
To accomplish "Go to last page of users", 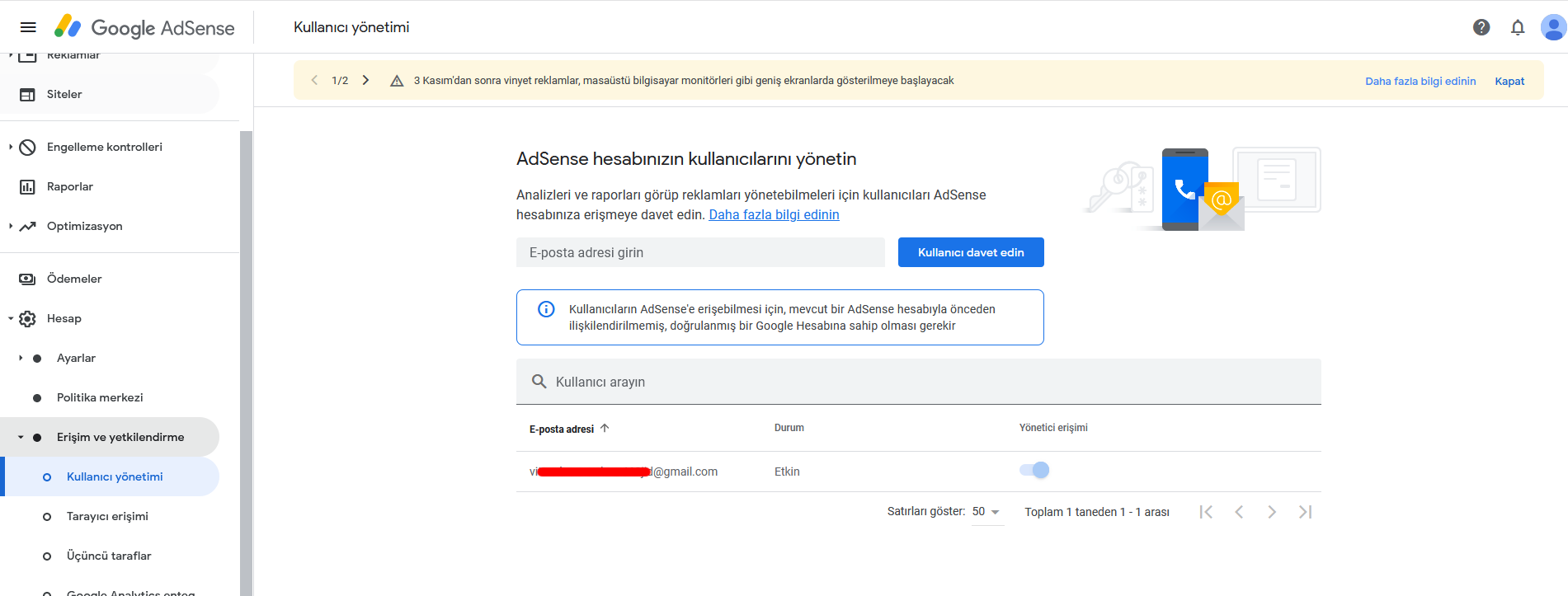I will click(x=1305, y=512).
